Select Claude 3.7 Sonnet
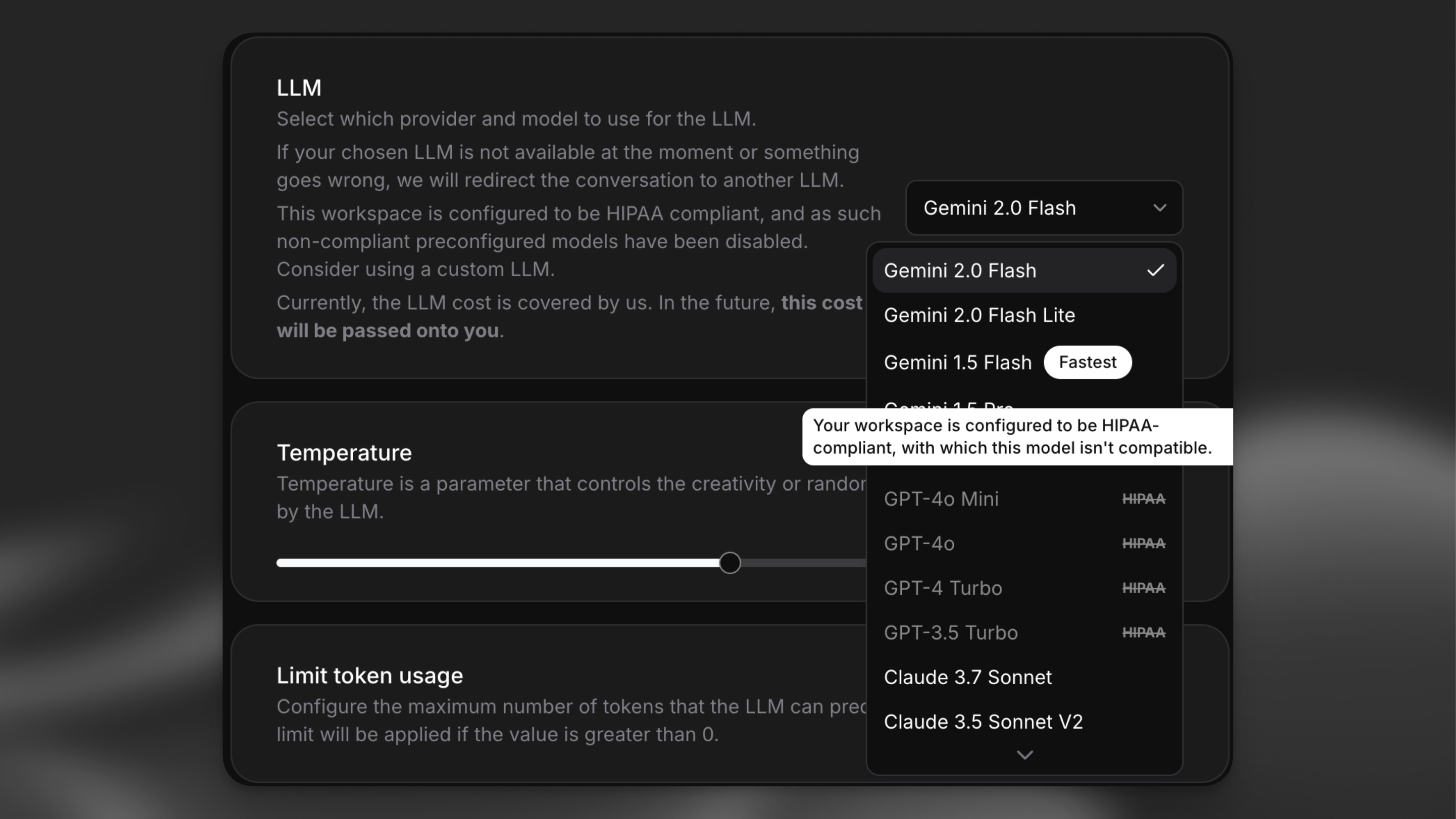This screenshot has height=819, width=1456. coord(968,677)
